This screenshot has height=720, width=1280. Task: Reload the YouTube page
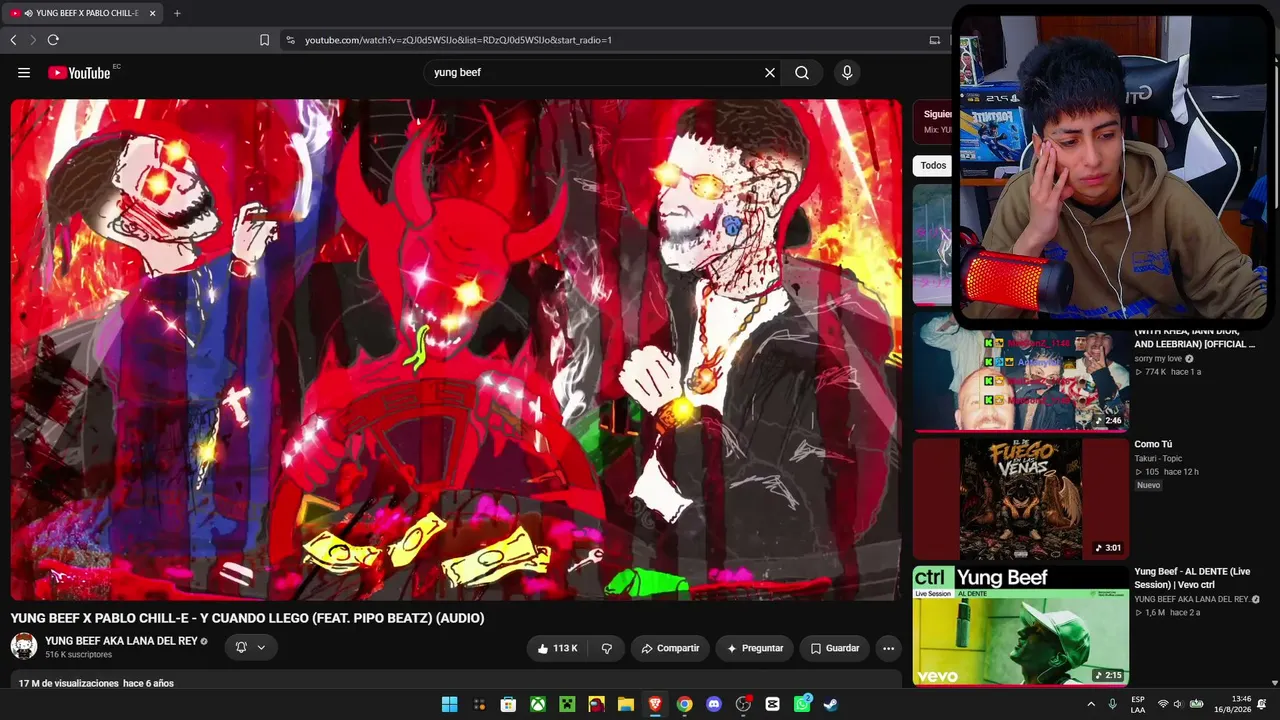pos(53,40)
